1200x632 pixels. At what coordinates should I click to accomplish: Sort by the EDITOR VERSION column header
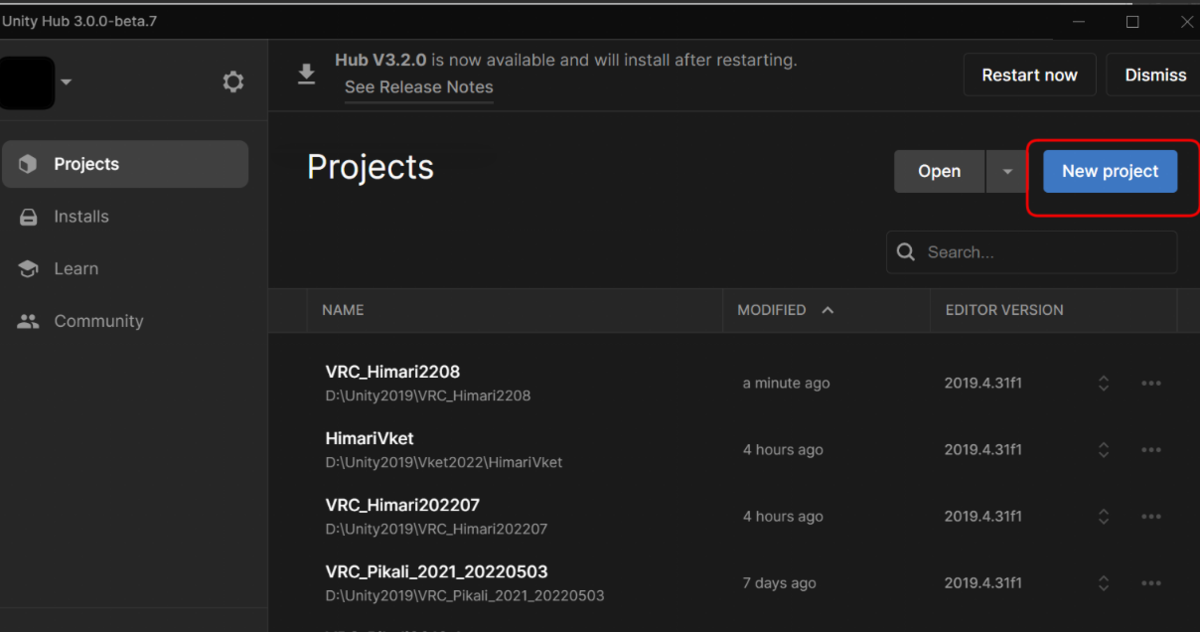tap(1004, 310)
